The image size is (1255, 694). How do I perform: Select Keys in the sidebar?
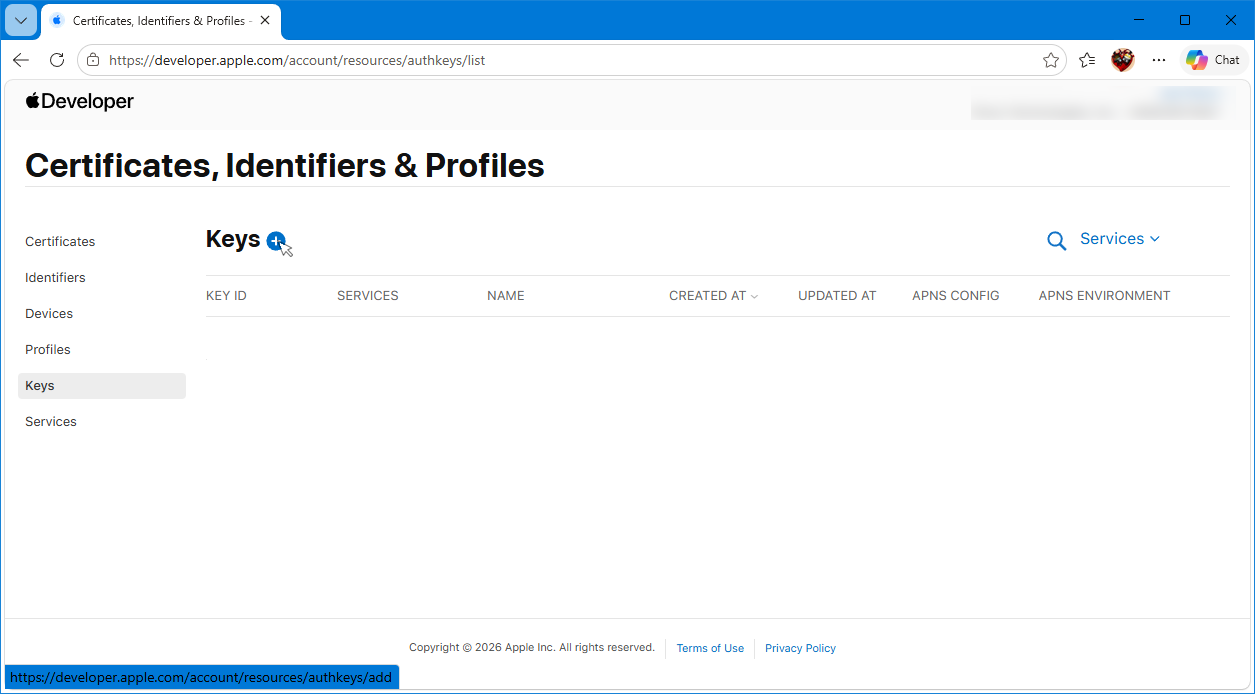pyautogui.click(x=102, y=386)
